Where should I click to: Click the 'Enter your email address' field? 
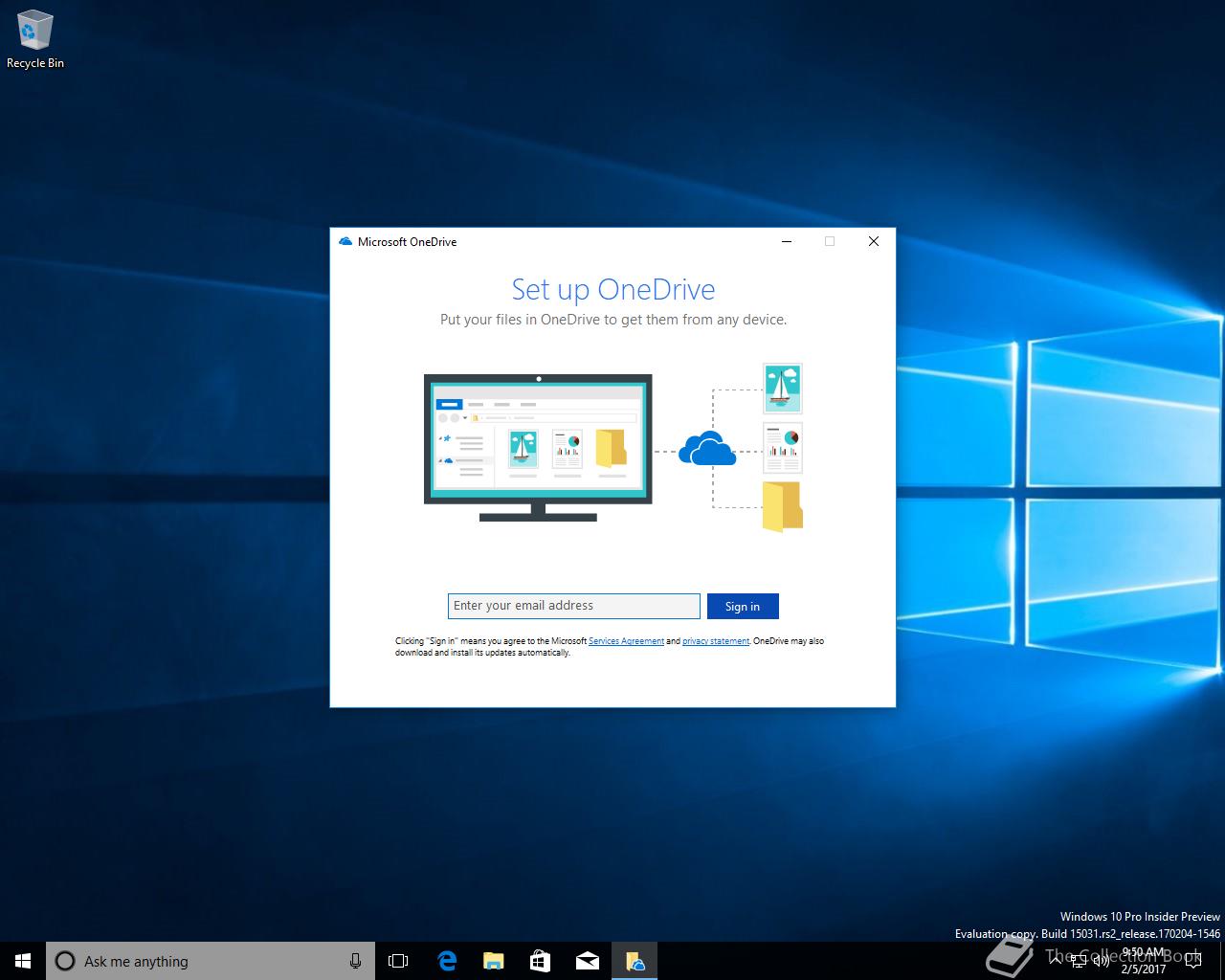(573, 606)
